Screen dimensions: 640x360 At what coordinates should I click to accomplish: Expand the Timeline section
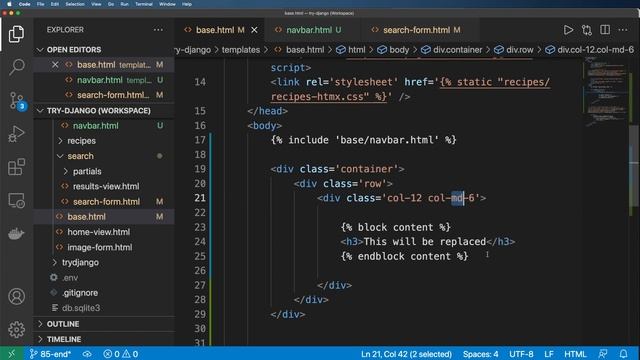coord(64,339)
